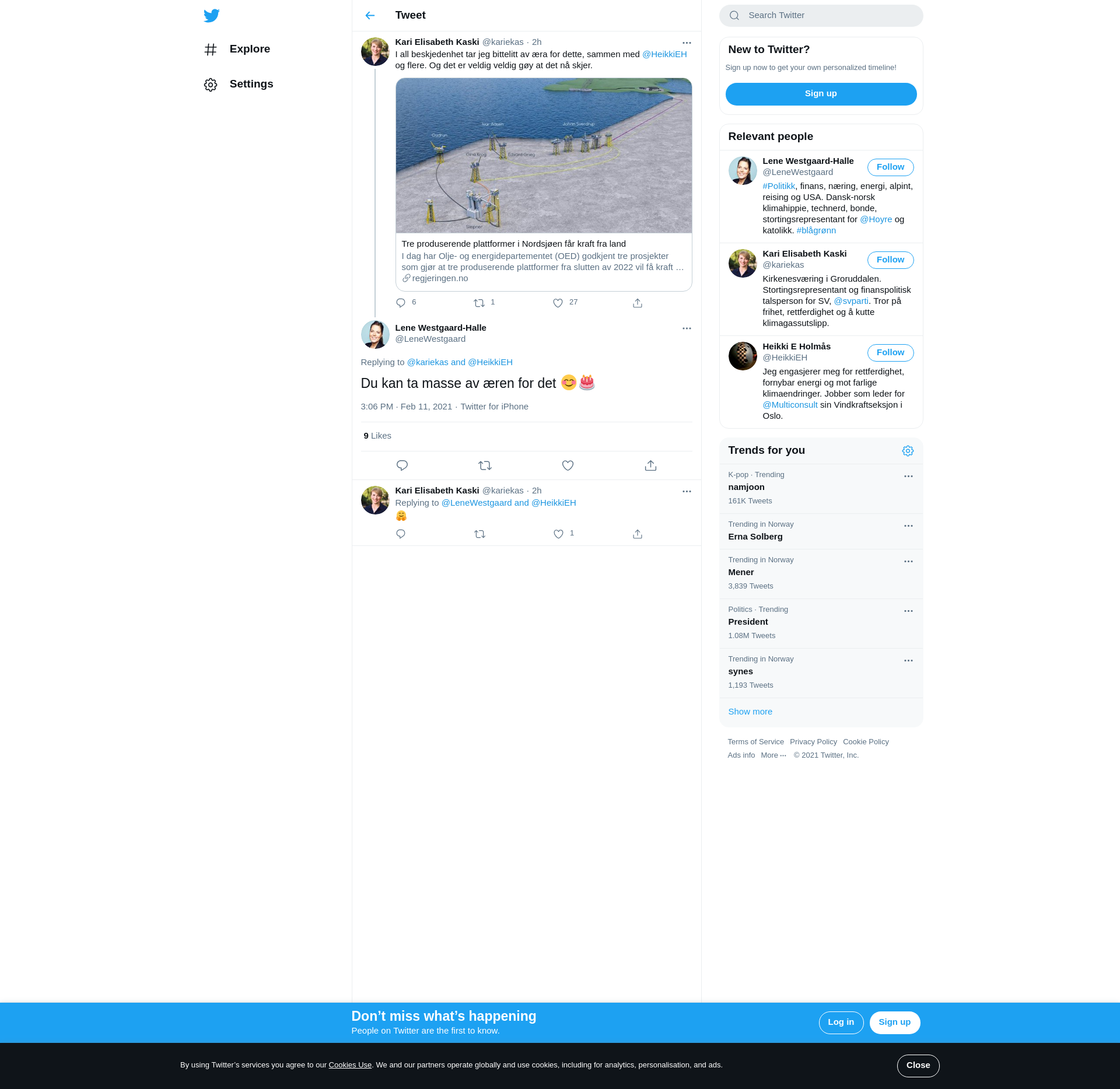Share Lene Westgaard-Halle's main tweet
Image resolution: width=1120 pixels, height=1089 pixels.
coord(650,465)
